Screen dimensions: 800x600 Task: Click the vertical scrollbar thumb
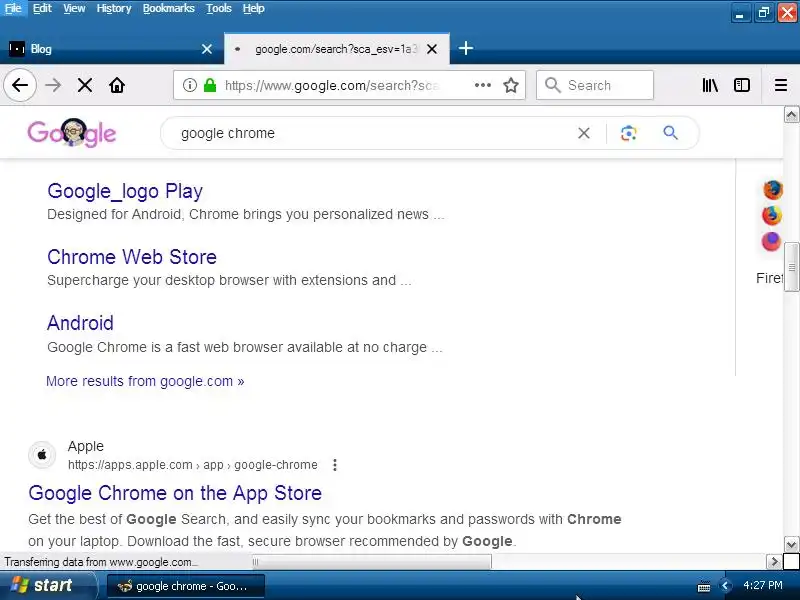pos(791,267)
